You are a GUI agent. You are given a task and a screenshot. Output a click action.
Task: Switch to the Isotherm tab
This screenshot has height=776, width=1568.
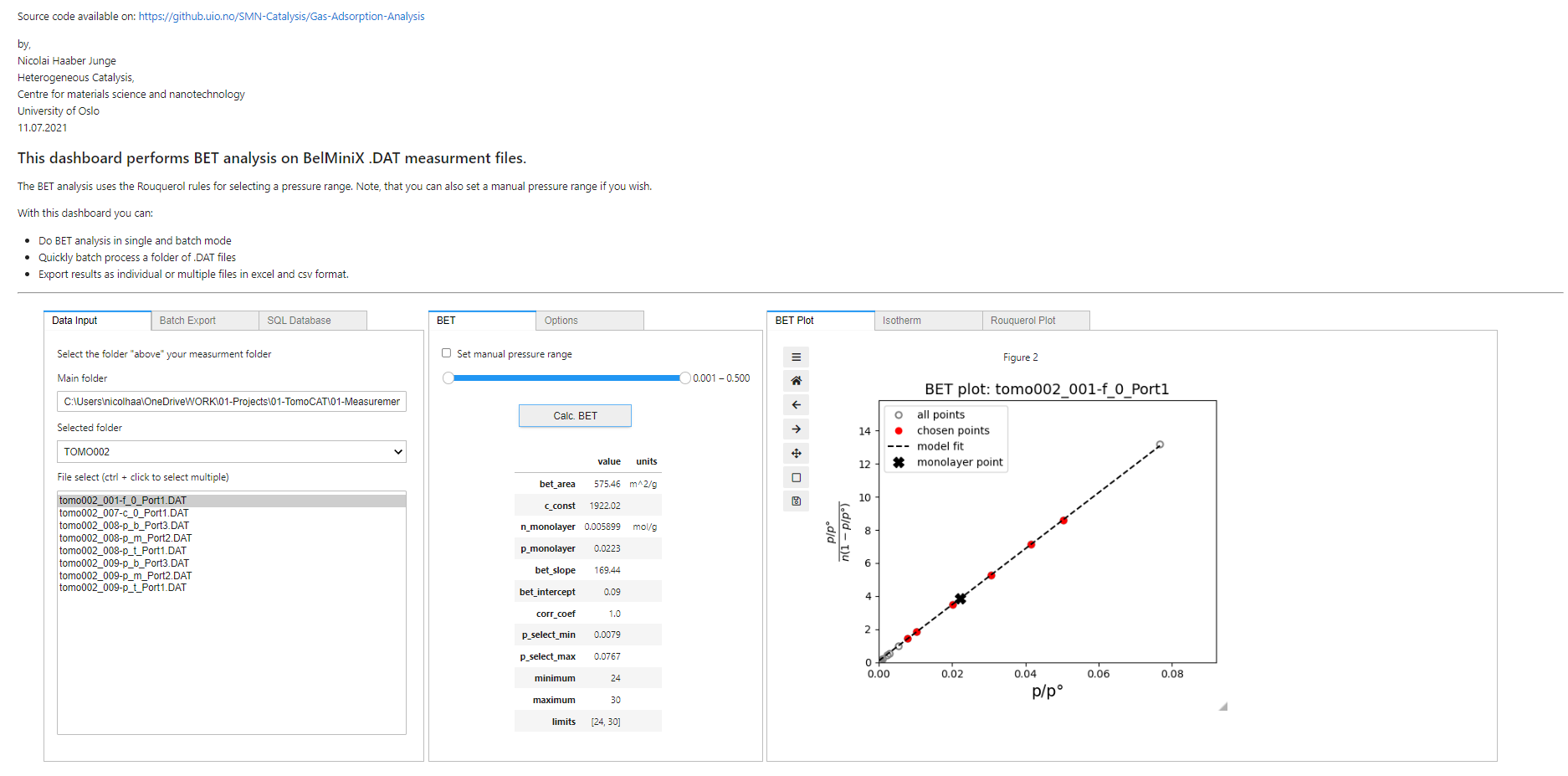(901, 320)
